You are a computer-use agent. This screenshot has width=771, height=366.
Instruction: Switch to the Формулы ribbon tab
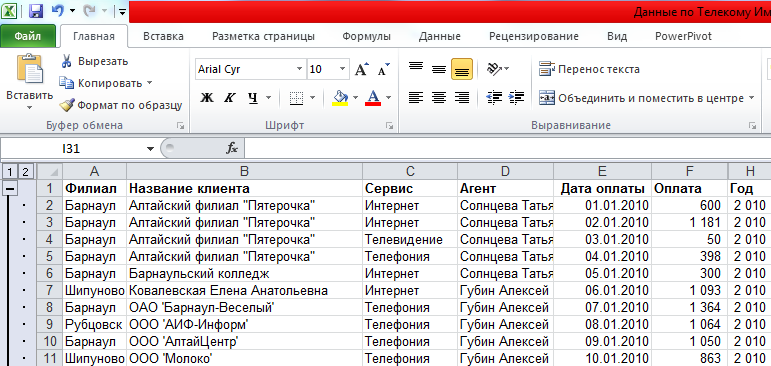366,36
